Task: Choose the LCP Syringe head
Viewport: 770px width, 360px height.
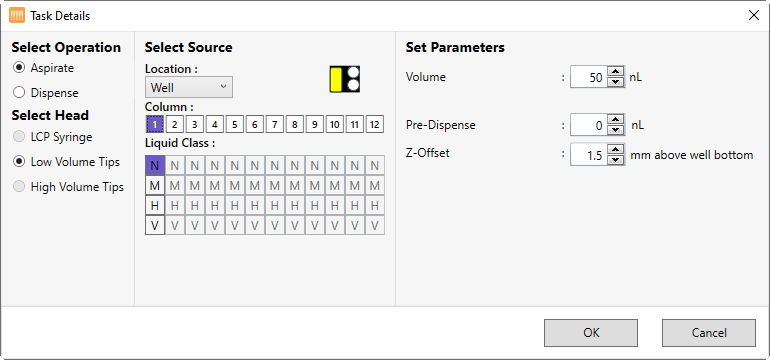Action: point(53,137)
